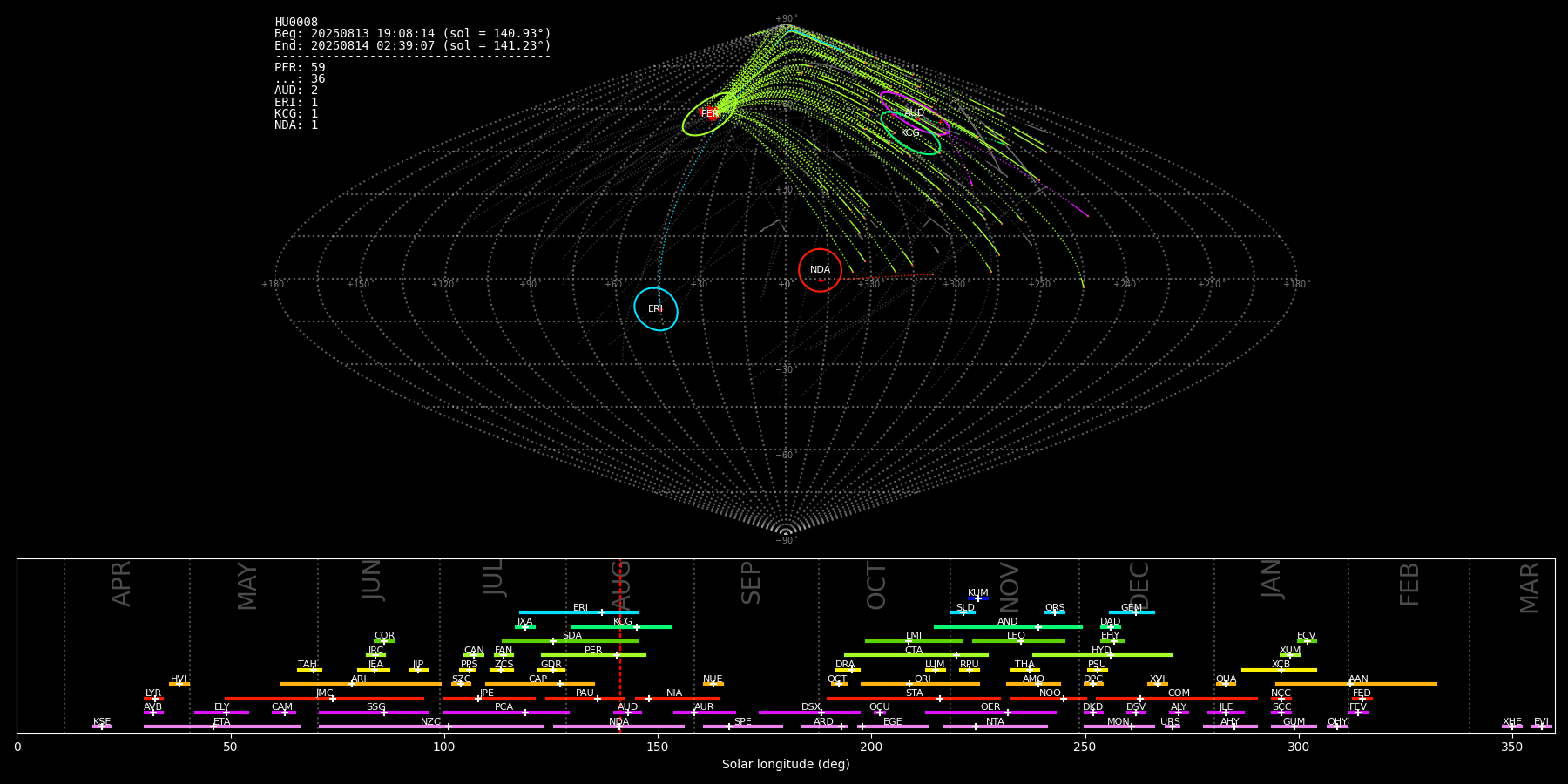Click the green LEO shower bar

pos(1018,641)
